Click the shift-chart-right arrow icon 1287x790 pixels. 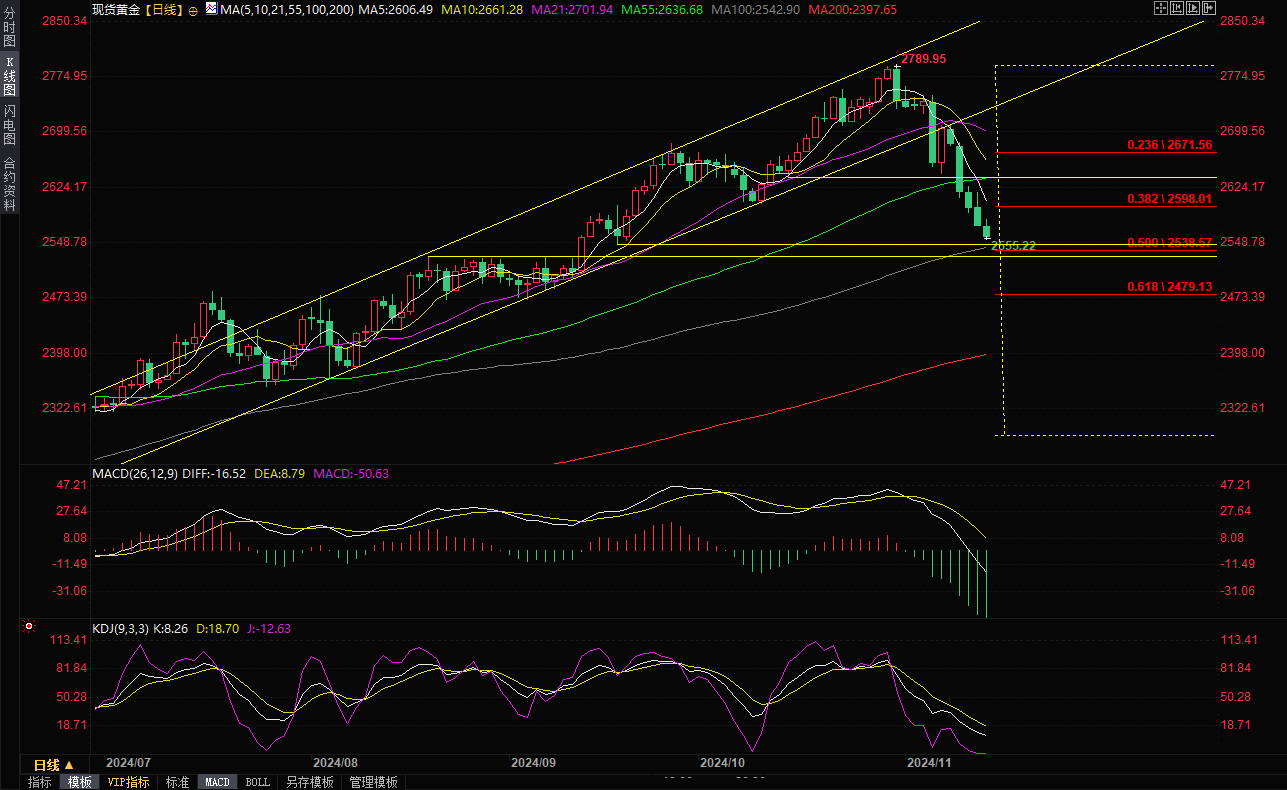tap(1209, 8)
